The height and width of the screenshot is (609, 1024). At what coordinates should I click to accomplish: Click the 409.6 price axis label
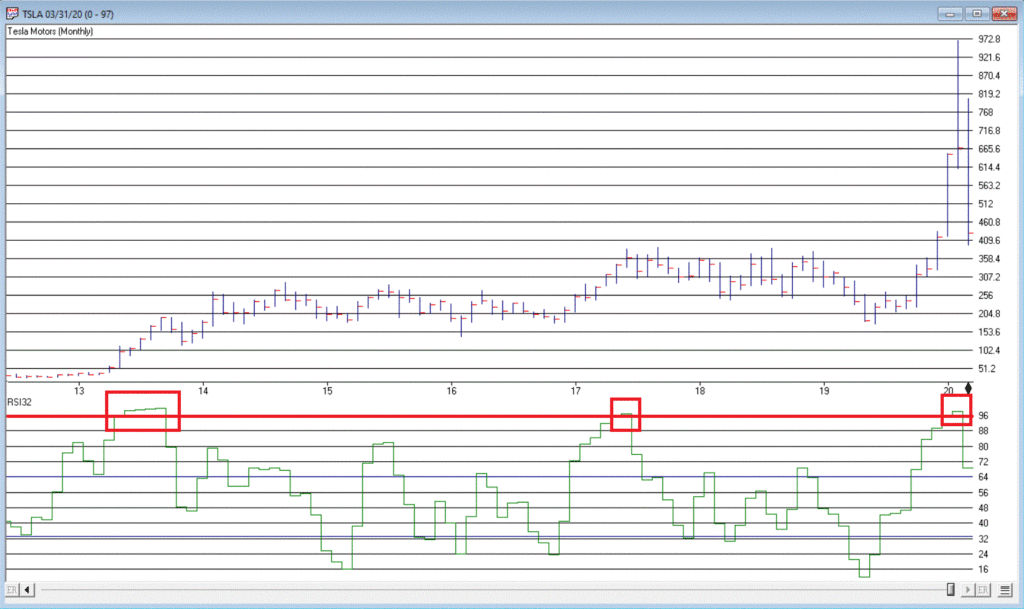(x=989, y=240)
